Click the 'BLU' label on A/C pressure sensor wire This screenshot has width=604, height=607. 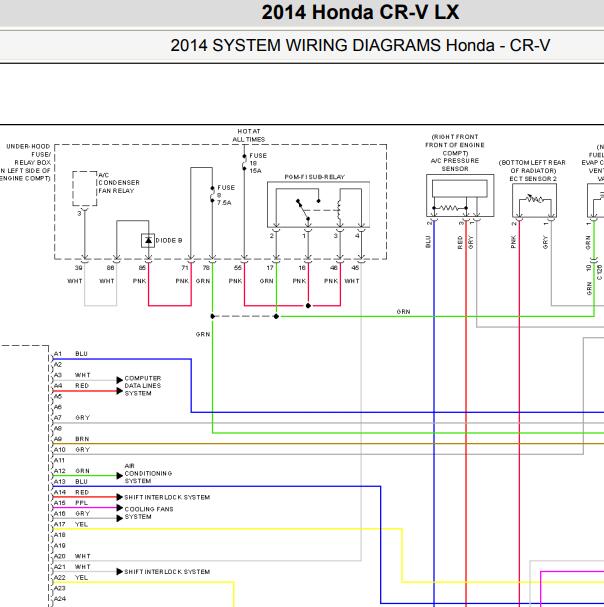428,242
